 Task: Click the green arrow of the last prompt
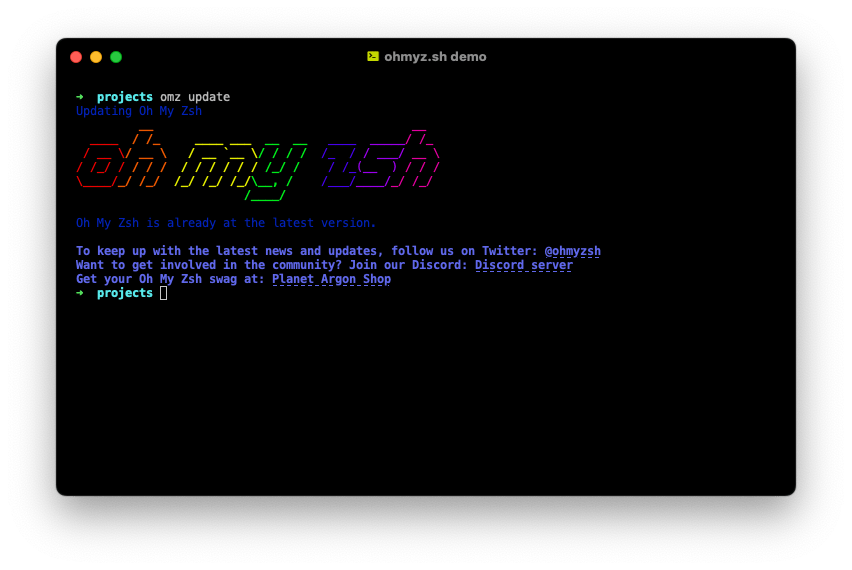pyautogui.click(x=80, y=293)
